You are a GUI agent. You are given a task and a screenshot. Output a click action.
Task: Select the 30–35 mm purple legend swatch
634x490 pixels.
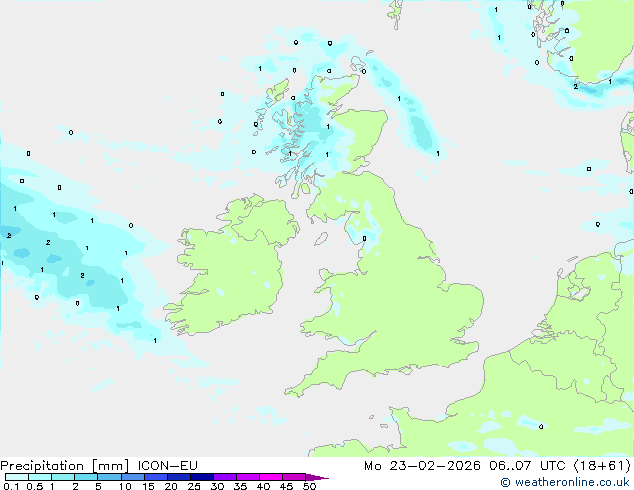pyautogui.click(x=225, y=477)
